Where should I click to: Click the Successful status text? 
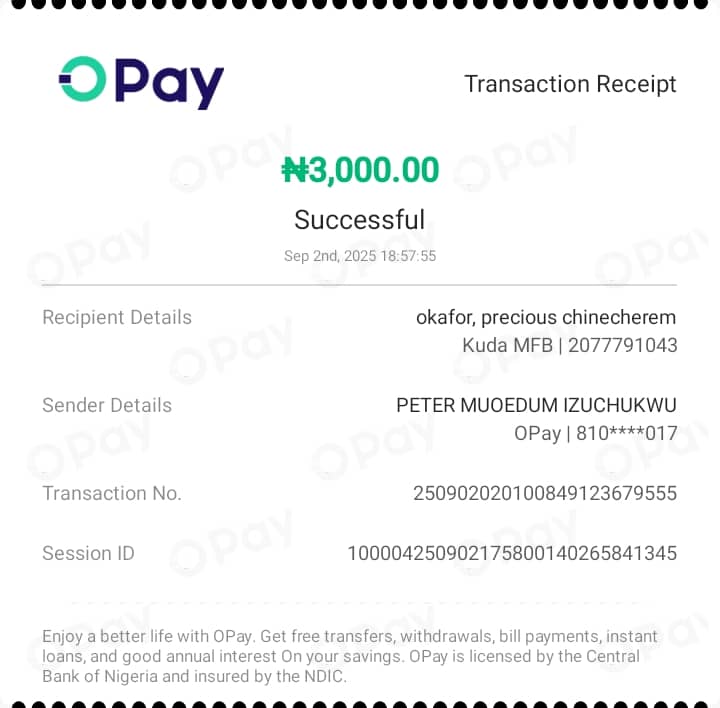[360, 219]
